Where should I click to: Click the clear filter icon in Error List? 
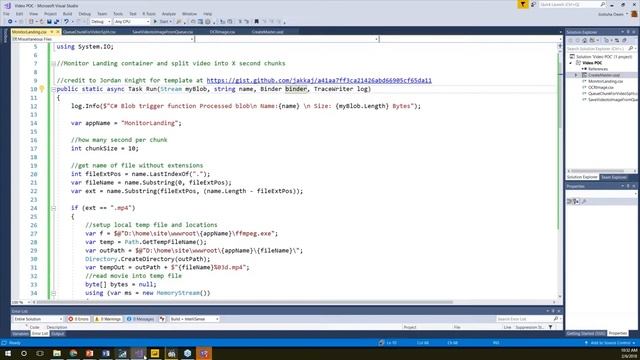coord(162,319)
